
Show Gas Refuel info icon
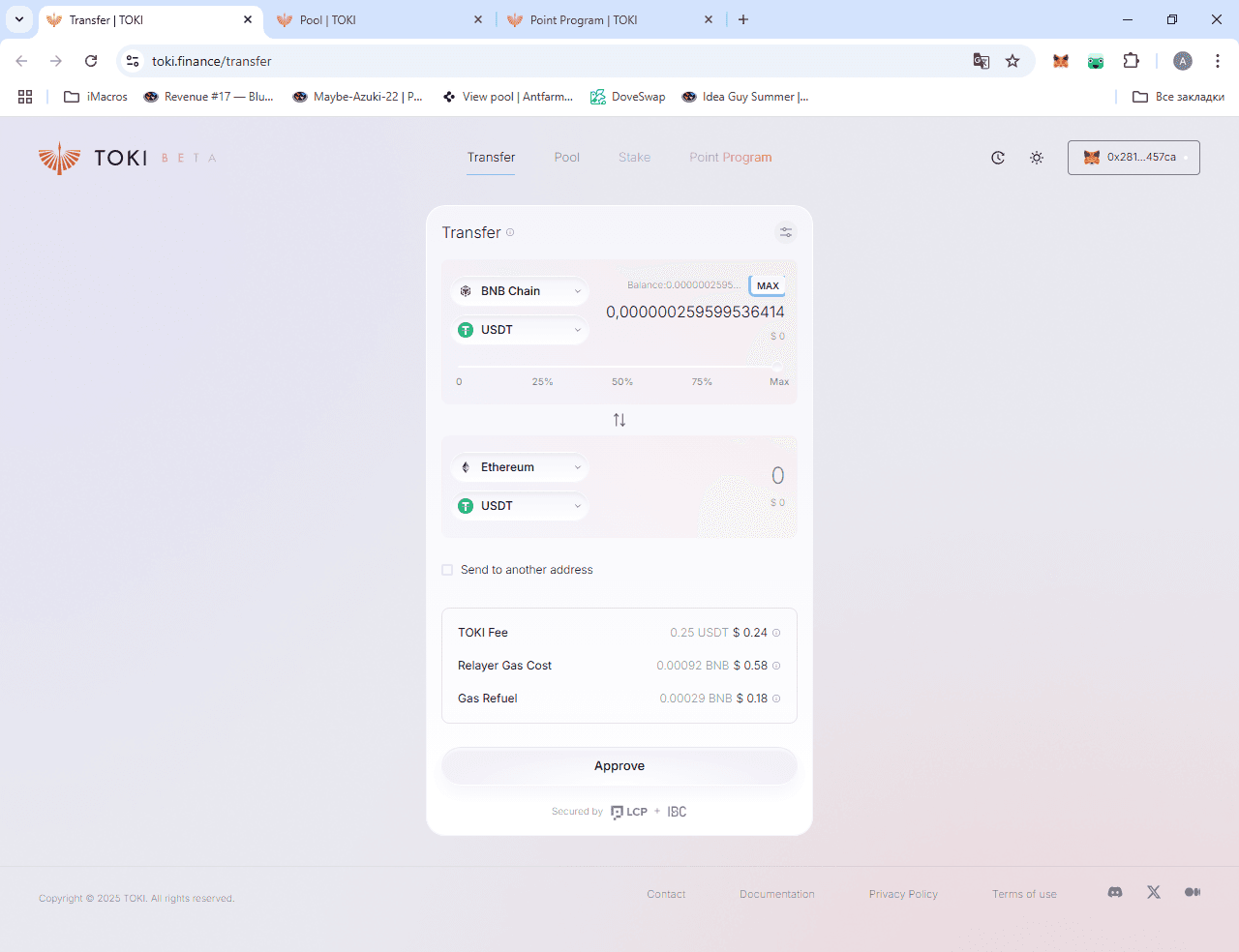click(x=776, y=699)
